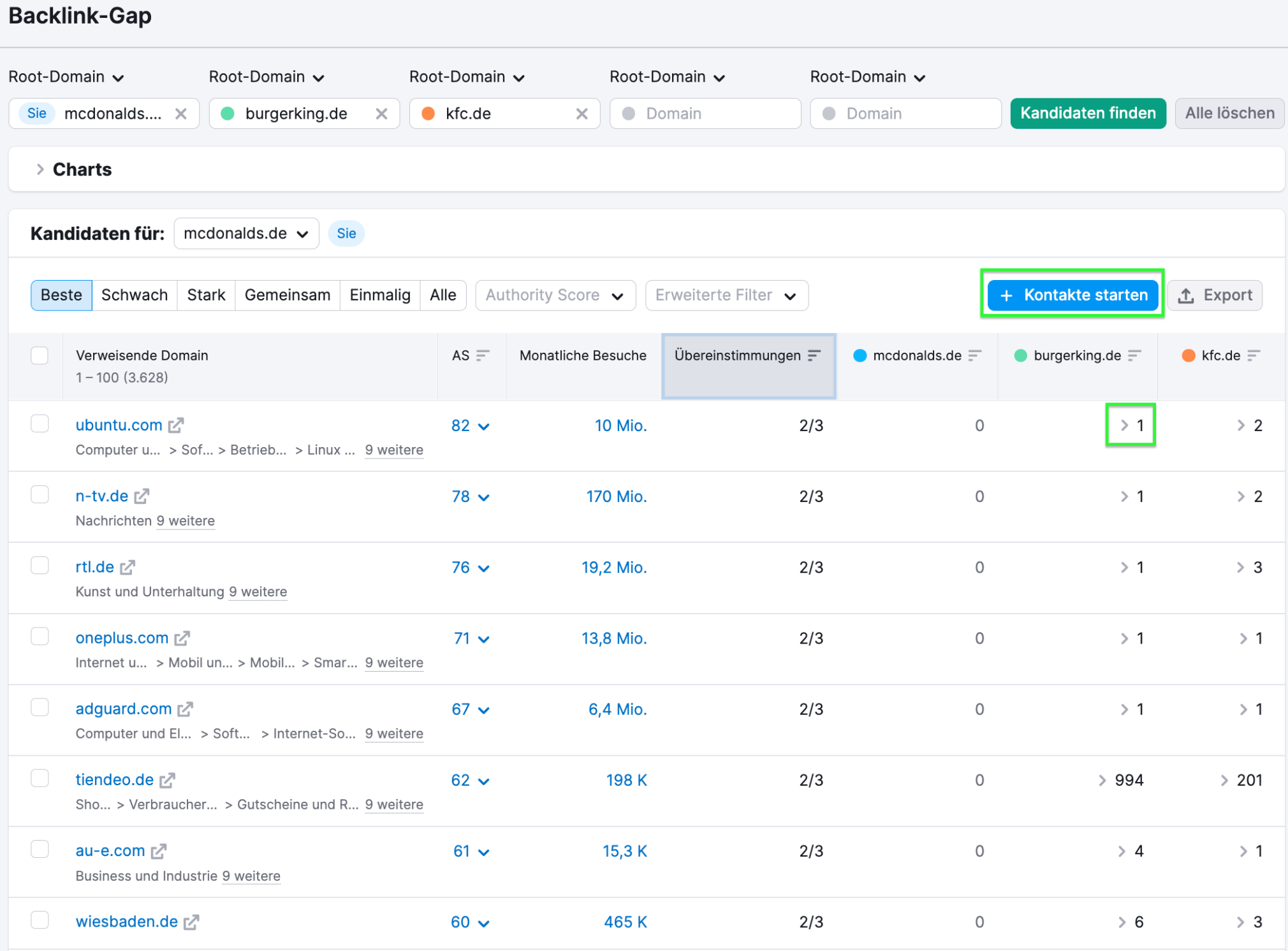
Task: Remove mcdonalds domain with its X icon
Action: click(181, 114)
